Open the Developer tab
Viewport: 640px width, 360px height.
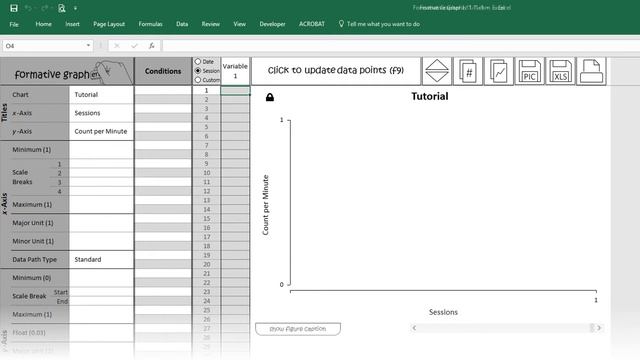coord(272,24)
